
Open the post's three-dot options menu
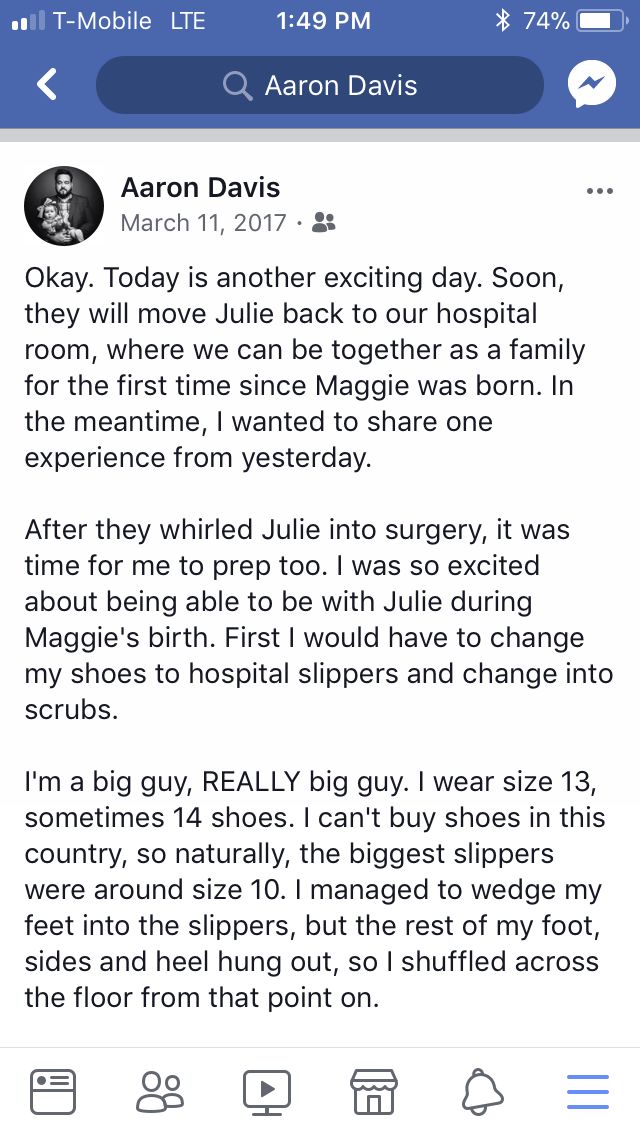599,191
